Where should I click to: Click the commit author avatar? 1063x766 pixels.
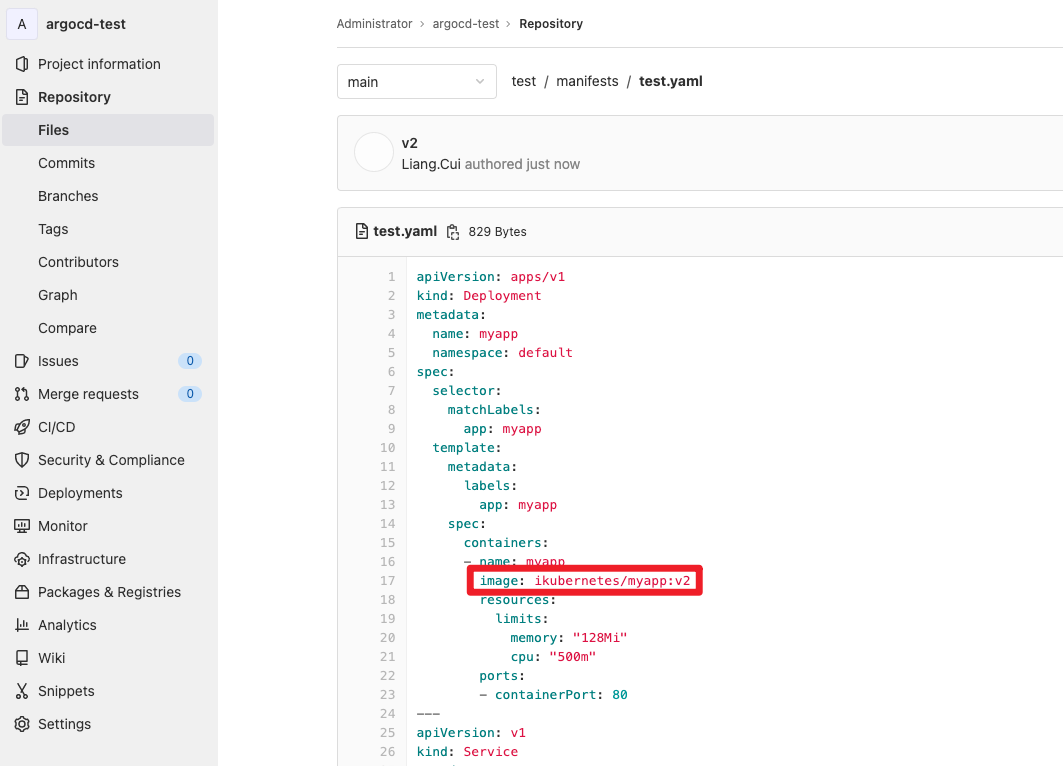[374, 153]
